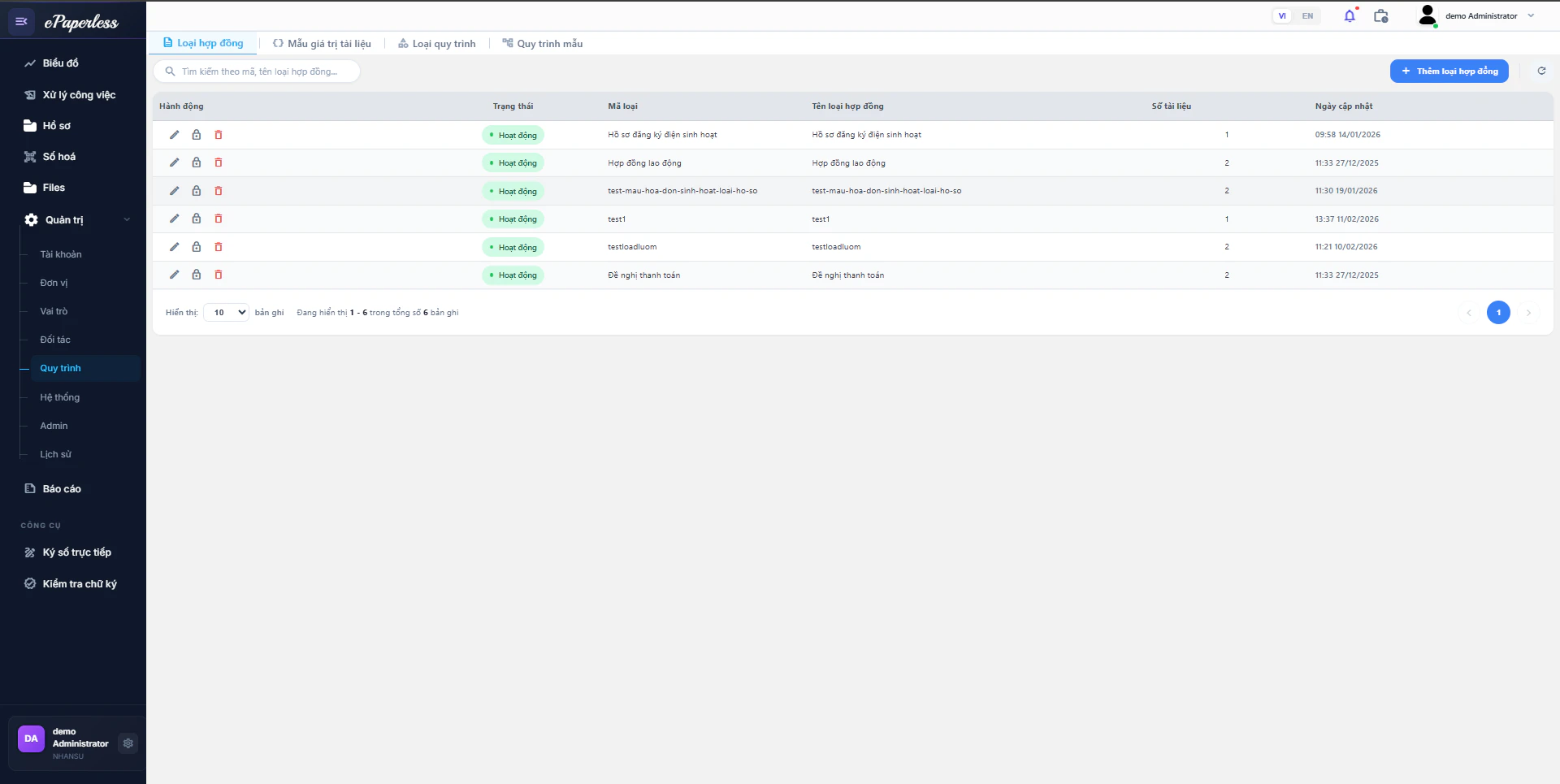Delete the Hồ sơ đăng ký điện sinh hoạt row

[x=219, y=135]
